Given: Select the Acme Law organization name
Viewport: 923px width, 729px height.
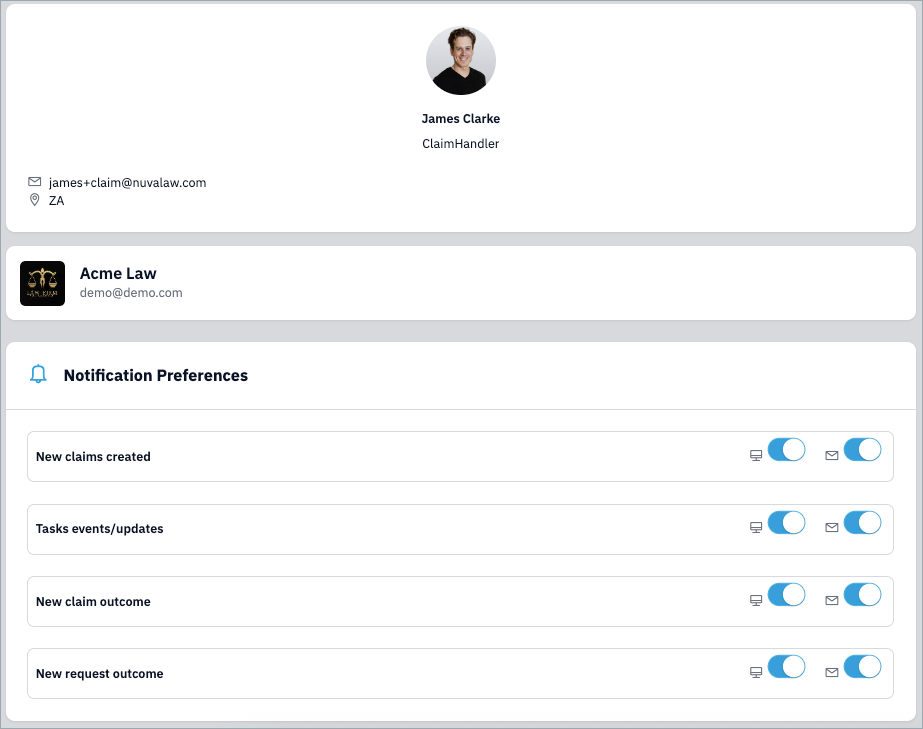Looking at the screenshot, I should point(118,273).
